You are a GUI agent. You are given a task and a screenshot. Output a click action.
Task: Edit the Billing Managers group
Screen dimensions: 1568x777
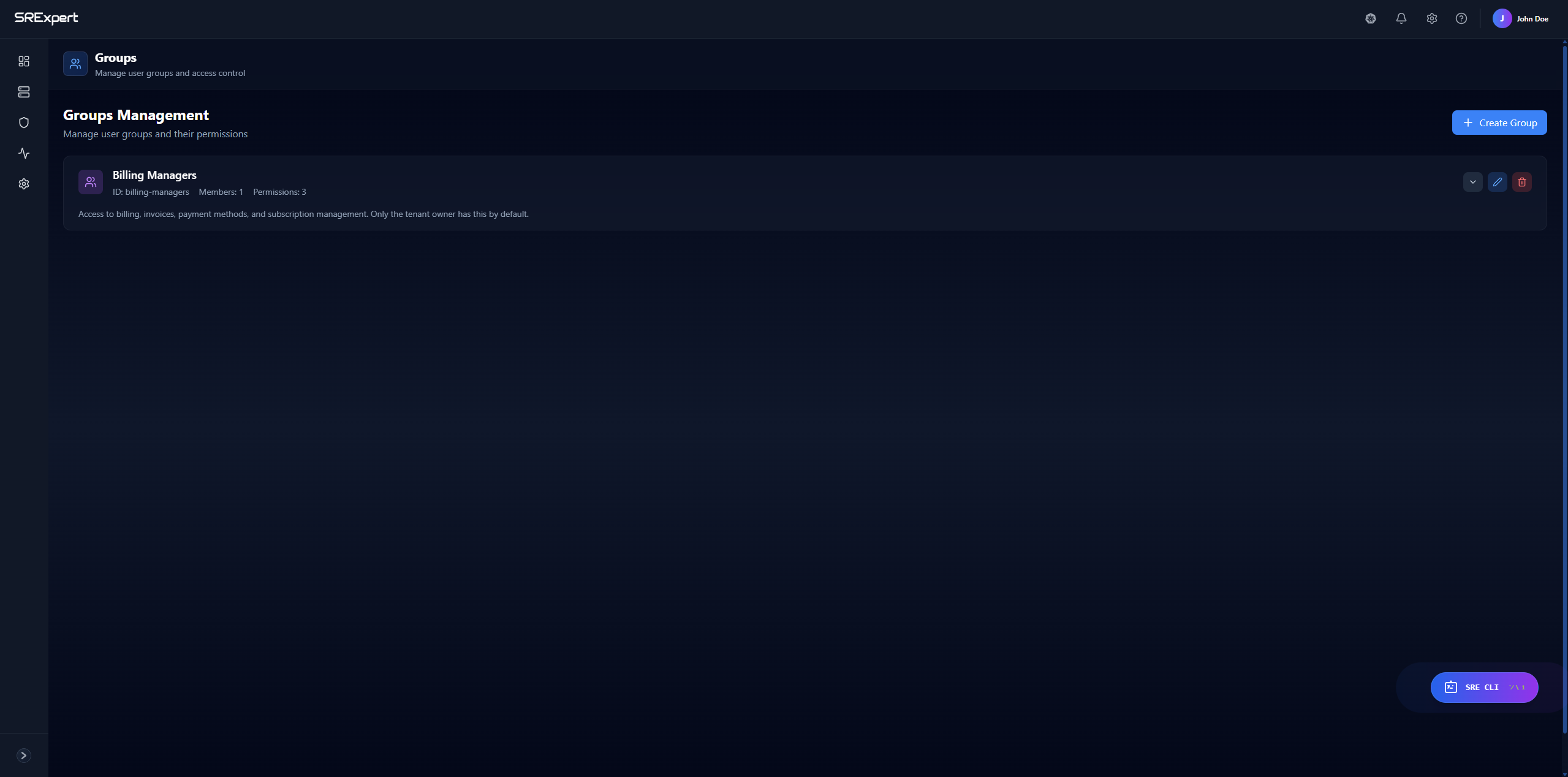tap(1497, 182)
